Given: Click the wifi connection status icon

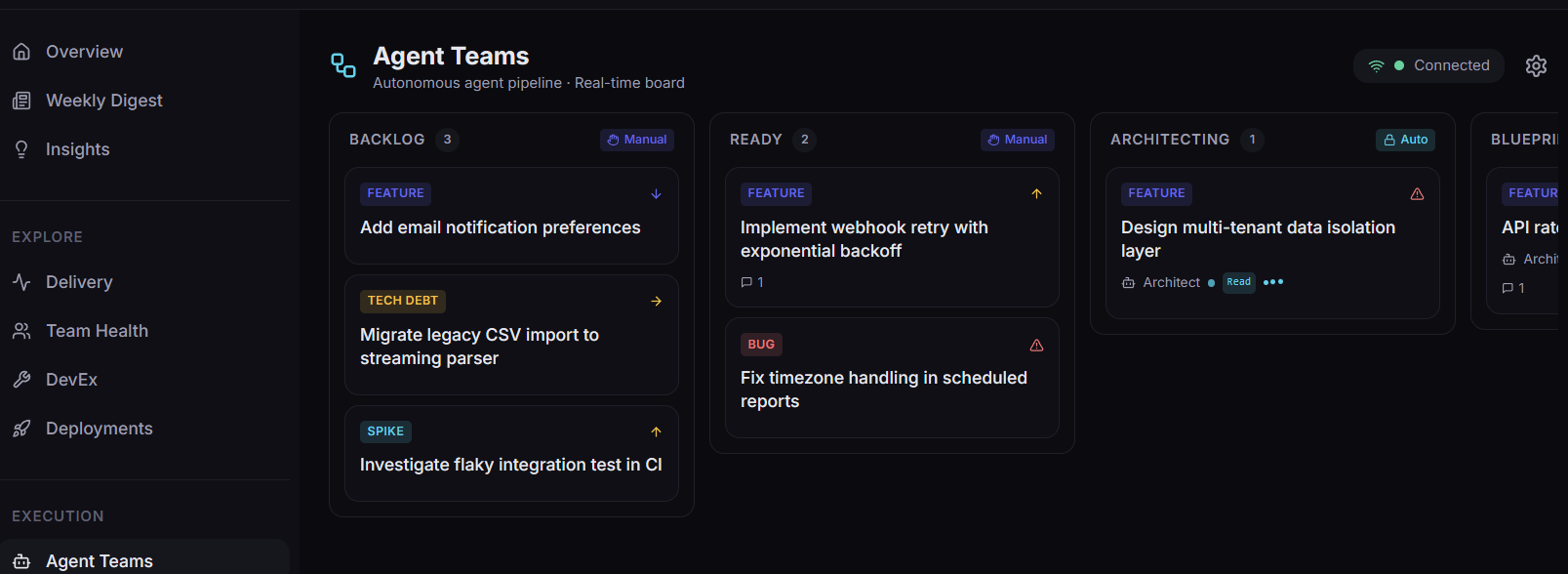Looking at the screenshot, I should (x=1376, y=65).
